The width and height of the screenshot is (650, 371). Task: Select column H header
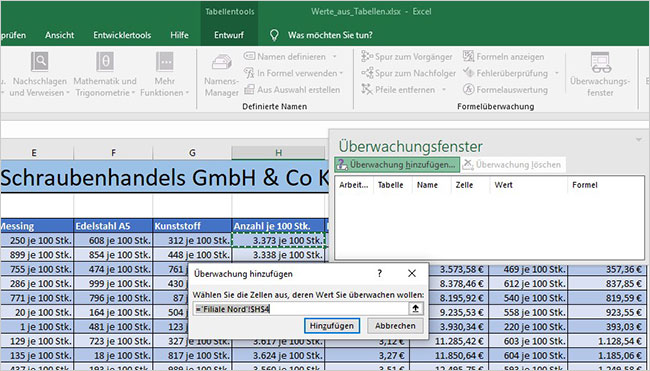[x=278, y=153]
